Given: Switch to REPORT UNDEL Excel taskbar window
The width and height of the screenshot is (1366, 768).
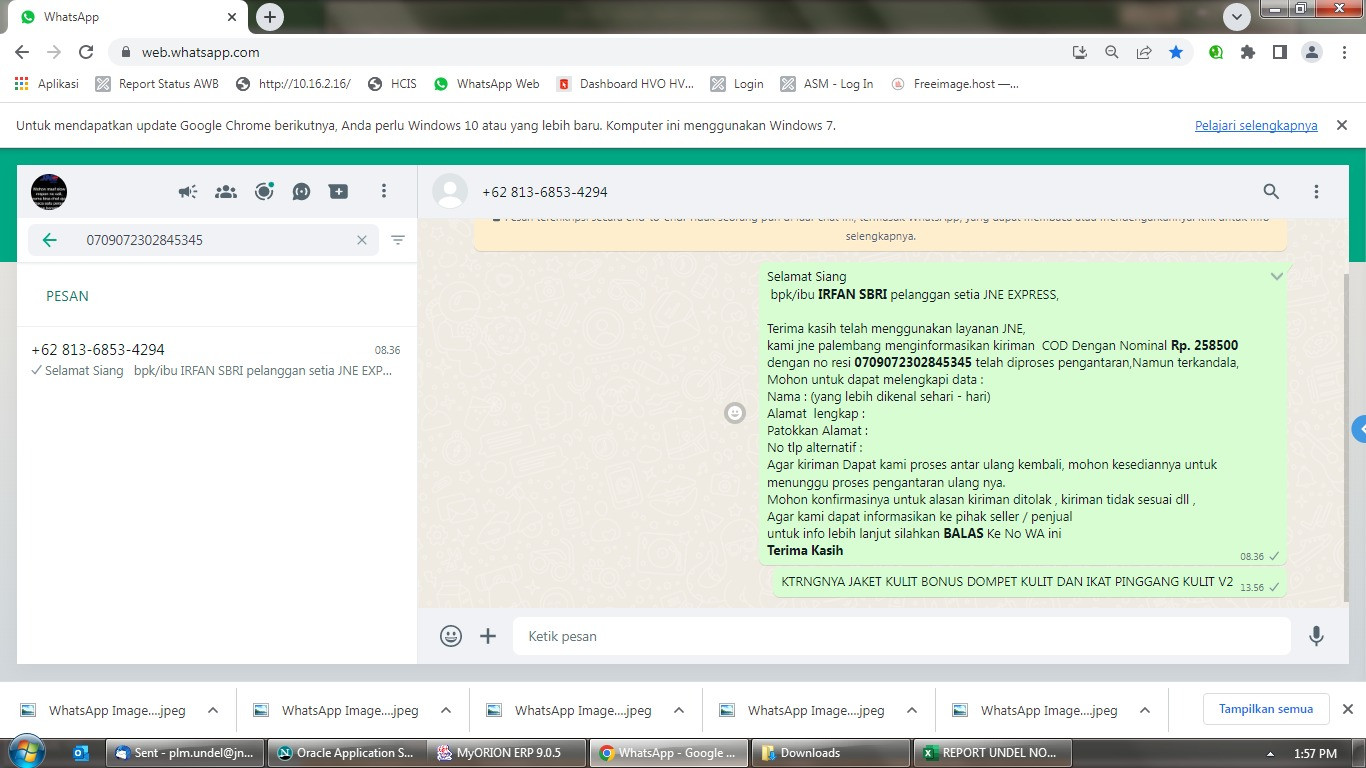Looking at the screenshot, I should coord(994,753).
